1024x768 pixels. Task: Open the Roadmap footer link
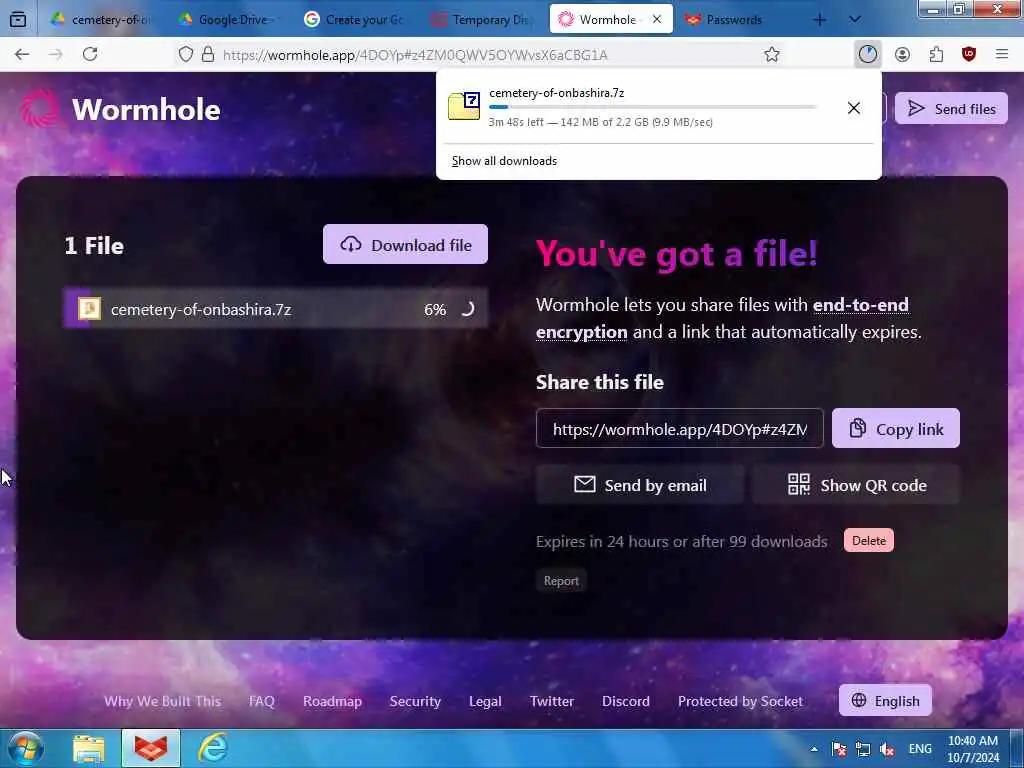332,701
